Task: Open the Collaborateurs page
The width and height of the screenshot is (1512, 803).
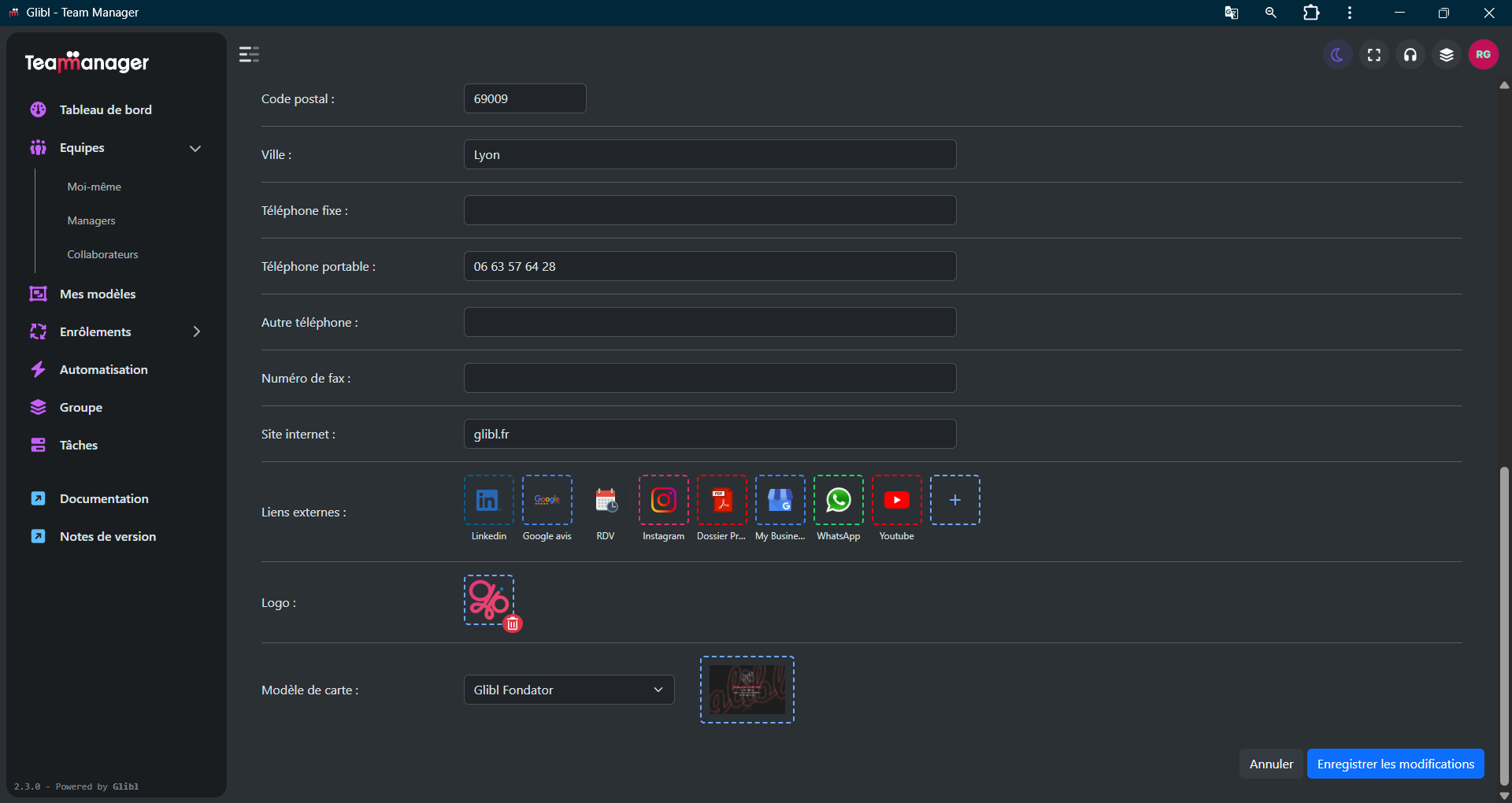Action: (x=102, y=254)
